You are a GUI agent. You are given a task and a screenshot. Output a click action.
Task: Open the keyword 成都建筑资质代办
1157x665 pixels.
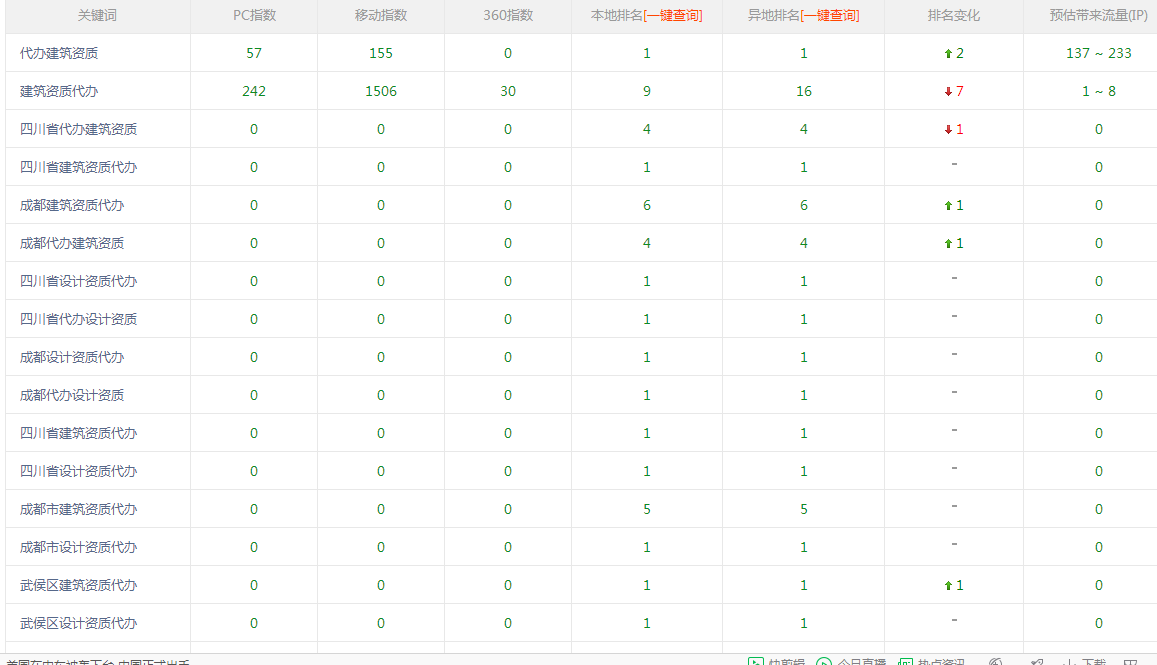72,205
